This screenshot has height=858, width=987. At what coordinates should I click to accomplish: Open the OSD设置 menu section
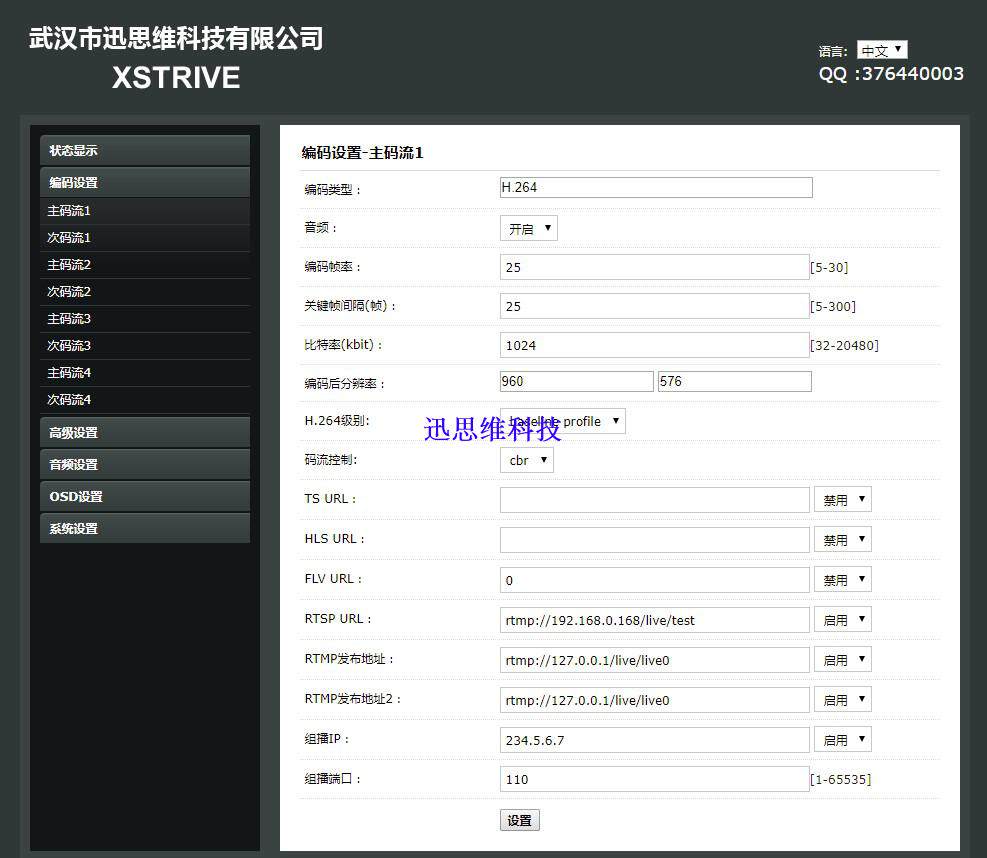(145, 497)
